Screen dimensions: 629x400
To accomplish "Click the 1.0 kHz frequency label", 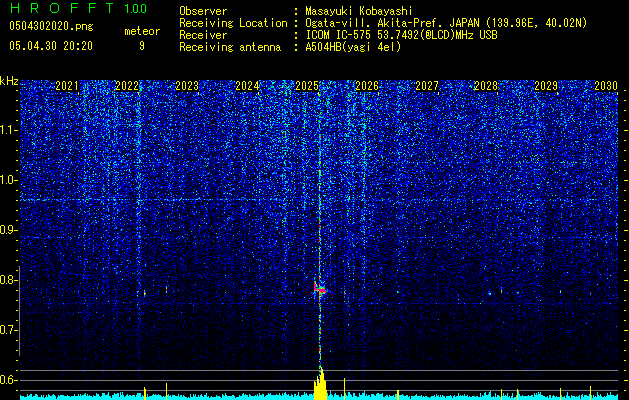I will [9, 181].
